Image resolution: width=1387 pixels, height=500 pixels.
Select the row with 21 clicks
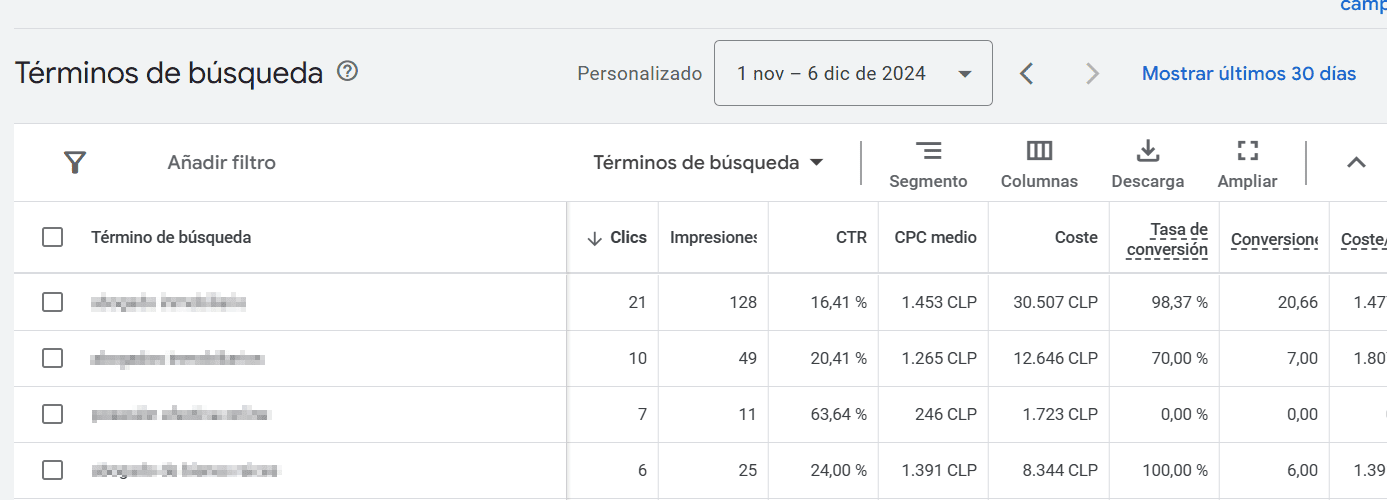(53, 302)
